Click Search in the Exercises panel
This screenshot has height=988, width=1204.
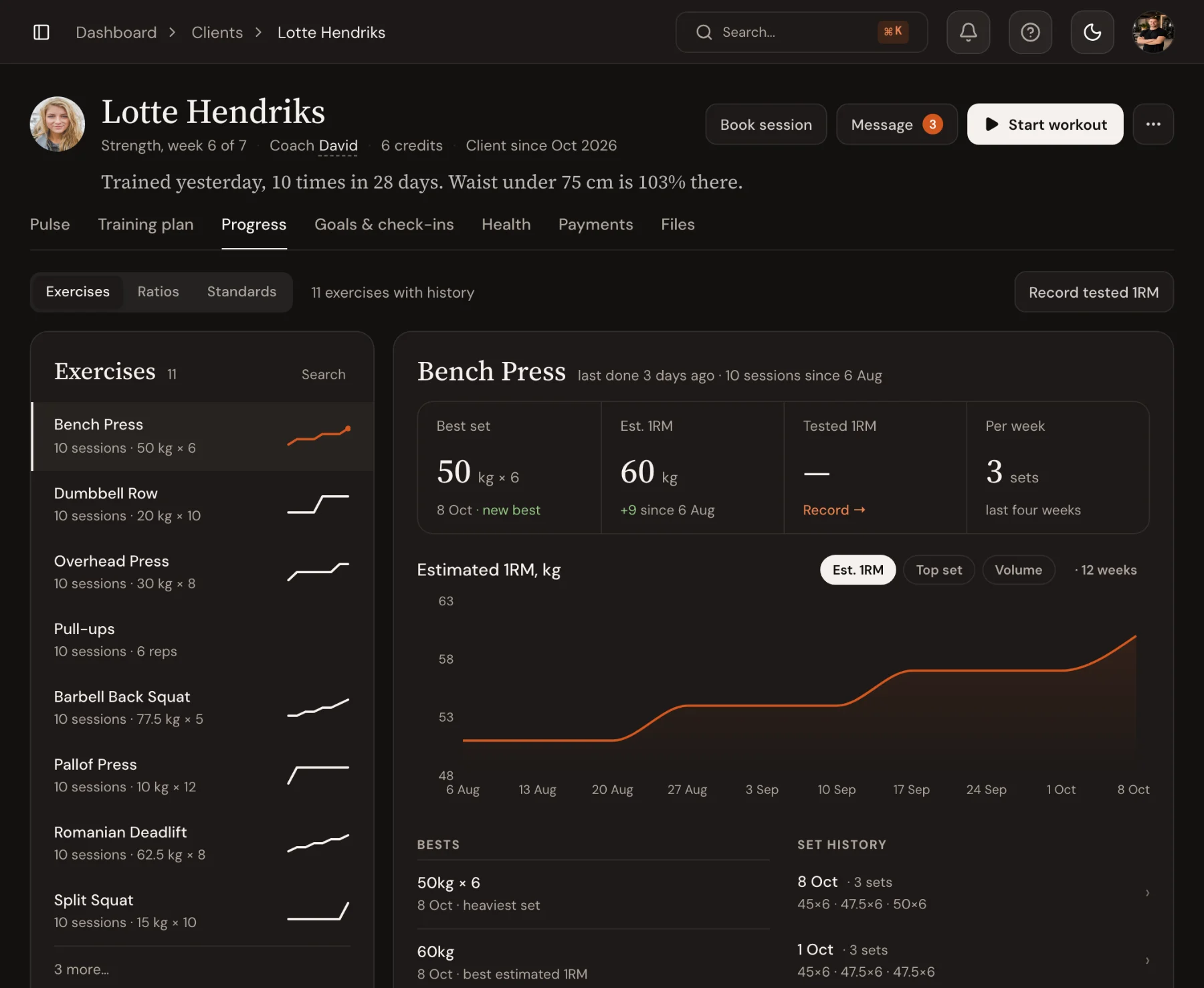pos(323,375)
